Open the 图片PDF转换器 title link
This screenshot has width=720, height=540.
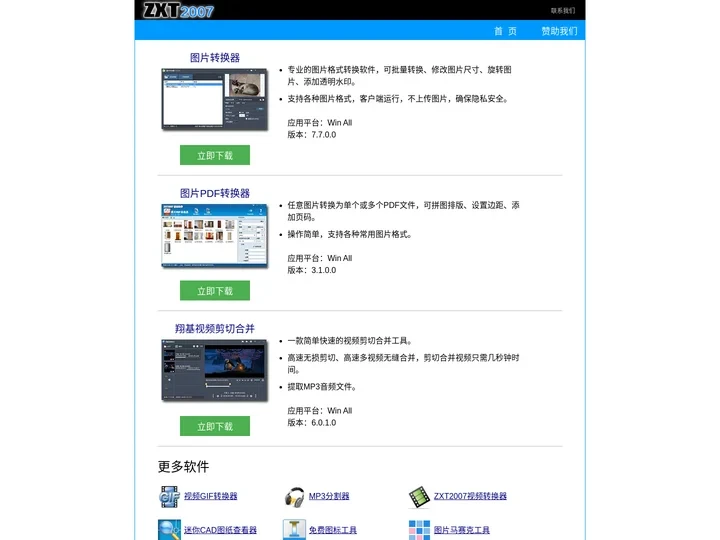click(x=215, y=193)
